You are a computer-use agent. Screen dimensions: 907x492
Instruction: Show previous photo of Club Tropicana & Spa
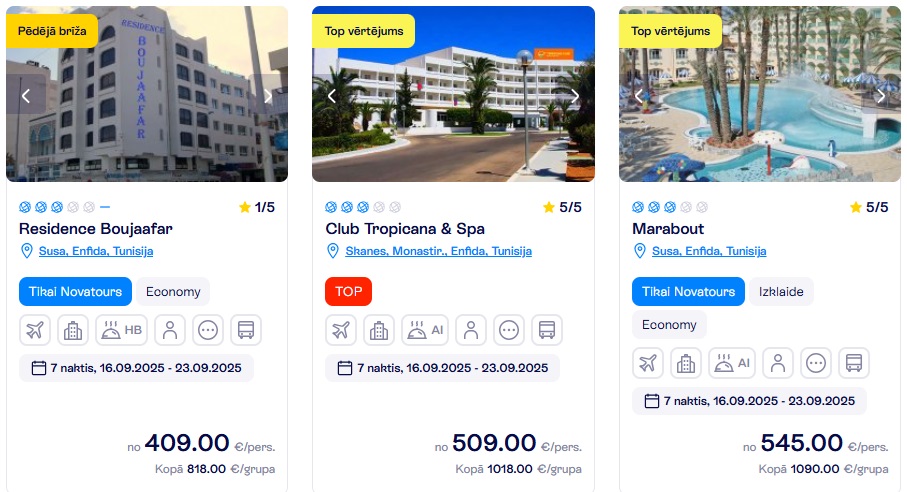(332, 96)
